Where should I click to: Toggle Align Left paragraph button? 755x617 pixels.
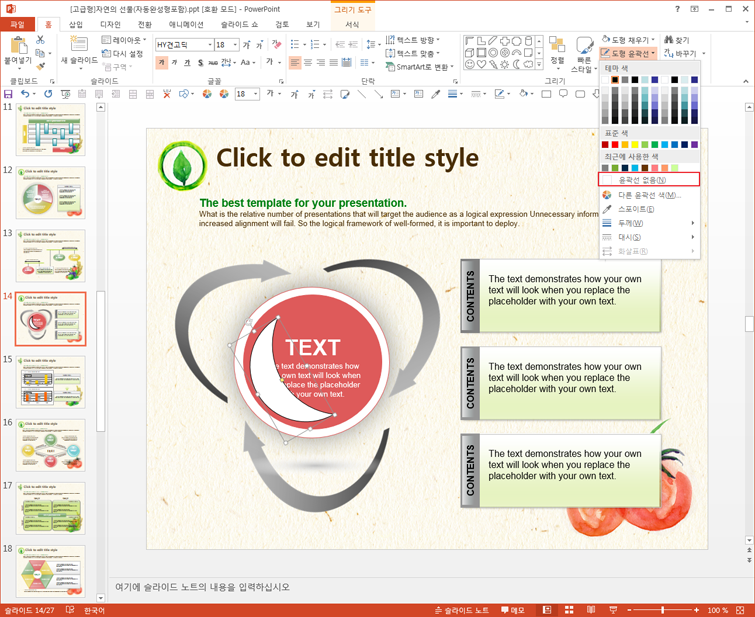(x=295, y=62)
